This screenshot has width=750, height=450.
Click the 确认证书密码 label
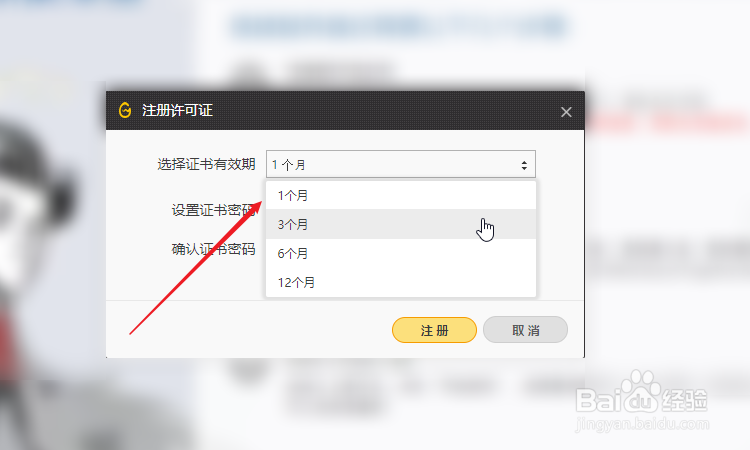click(213, 249)
